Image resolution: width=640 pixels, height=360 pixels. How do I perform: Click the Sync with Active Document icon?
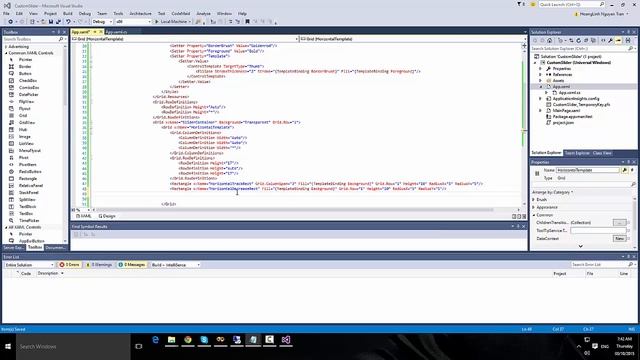tap(571, 40)
